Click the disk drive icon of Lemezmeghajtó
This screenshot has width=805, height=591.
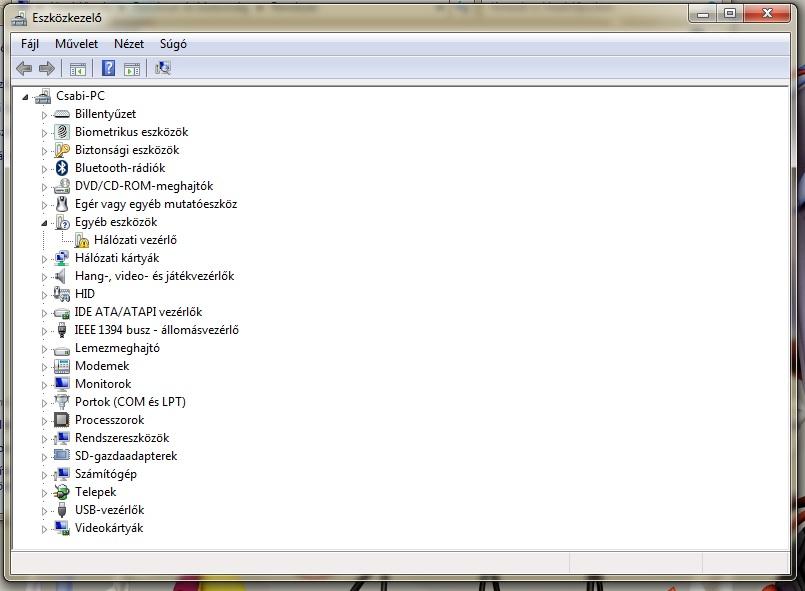point(62,351)
